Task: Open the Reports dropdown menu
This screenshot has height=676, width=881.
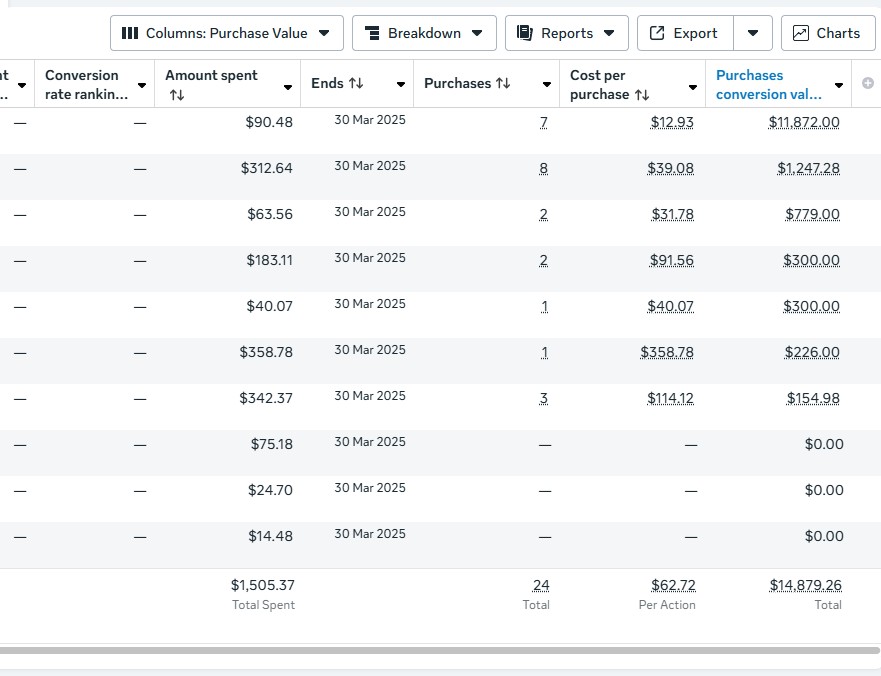Action: click(566, 33)
